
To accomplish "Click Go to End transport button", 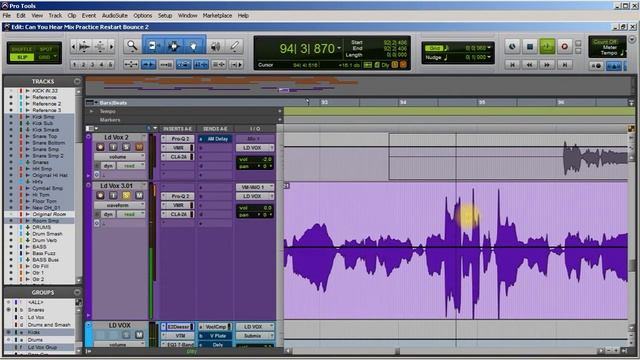I will (564, 64).
